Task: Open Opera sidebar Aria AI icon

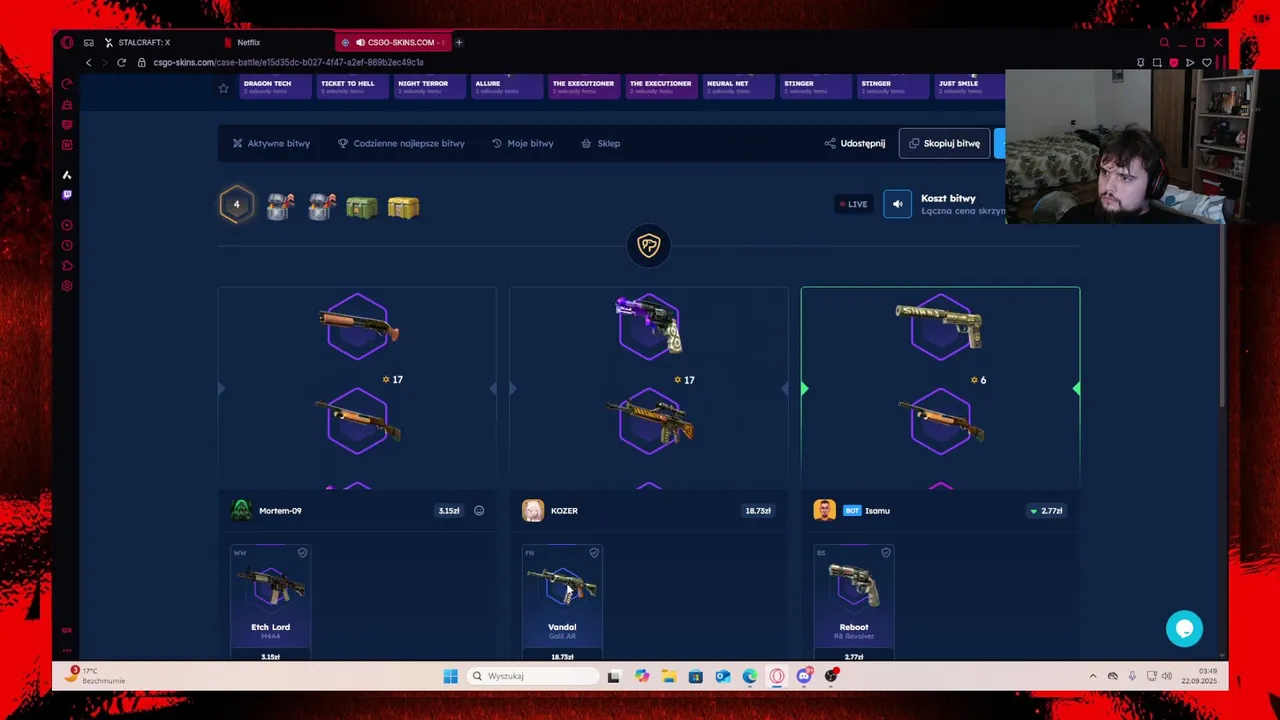Action: click(67, 175)
